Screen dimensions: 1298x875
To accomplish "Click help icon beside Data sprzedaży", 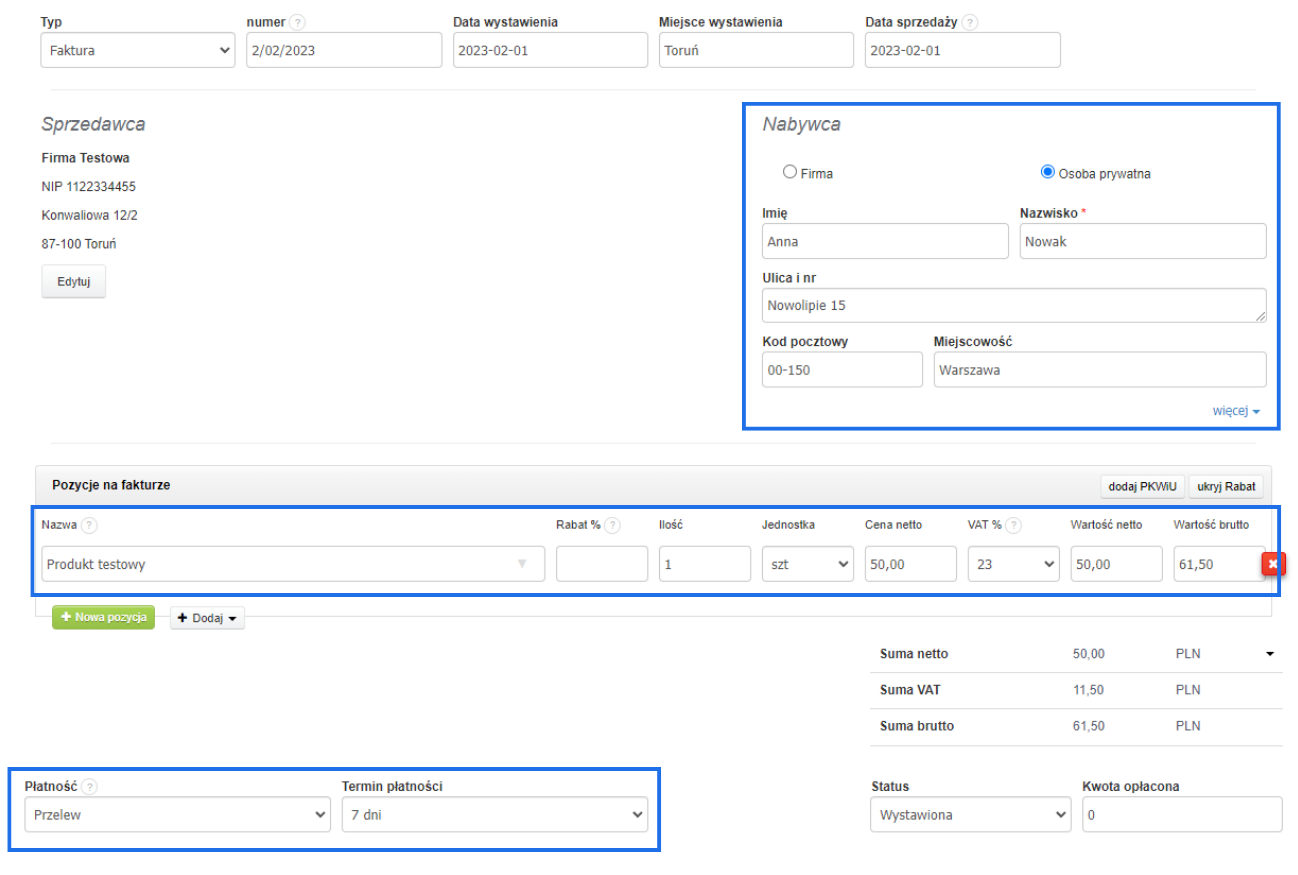I will click(970, 22).
